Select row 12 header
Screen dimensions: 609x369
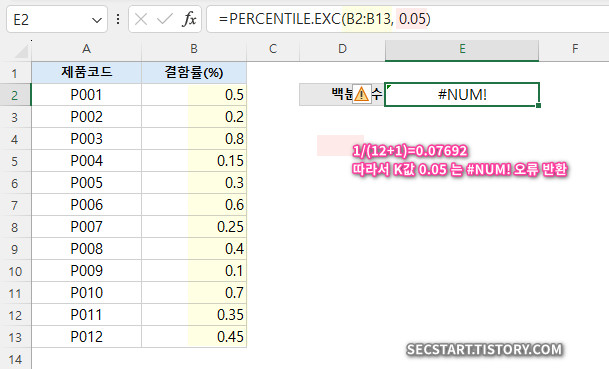click(15, 315)
